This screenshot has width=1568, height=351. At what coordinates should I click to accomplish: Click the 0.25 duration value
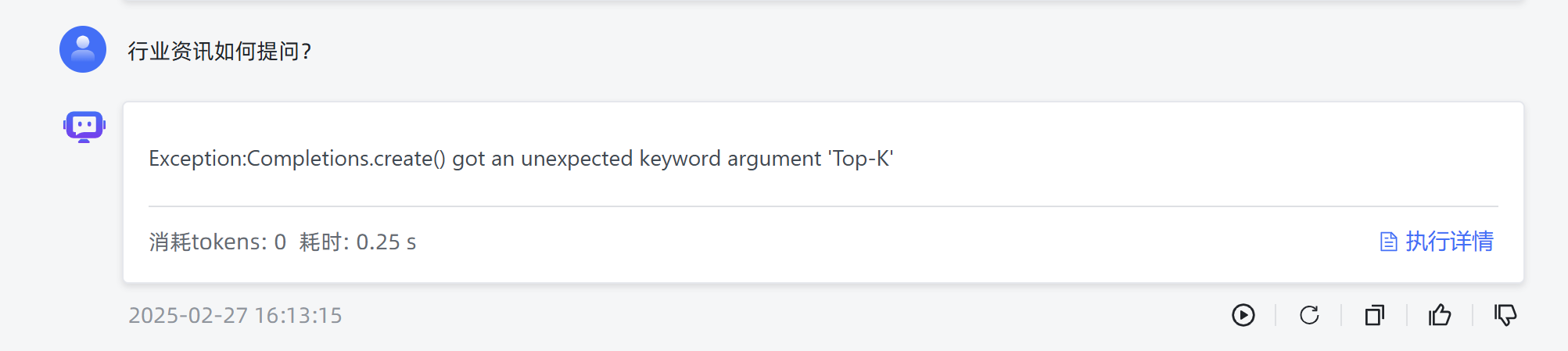pos(379,242)
